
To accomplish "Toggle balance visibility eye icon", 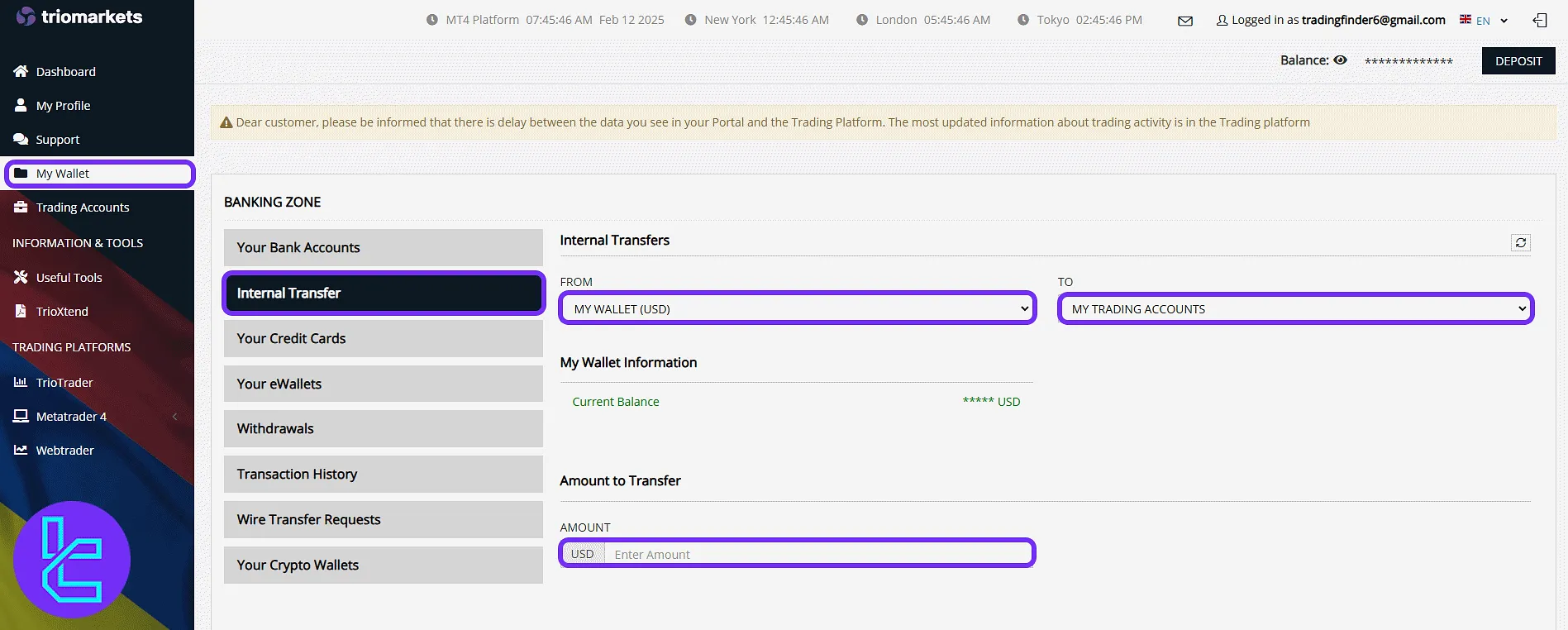I will point(1341,60).
